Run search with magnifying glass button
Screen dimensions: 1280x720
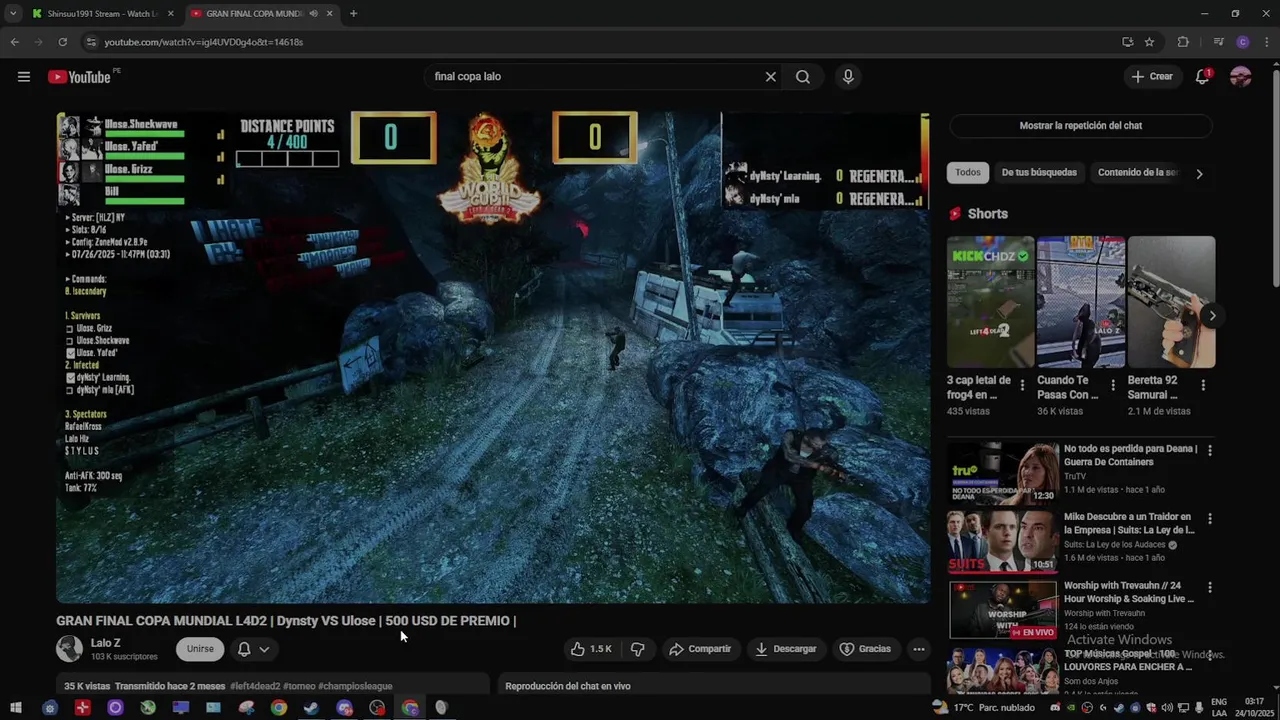click(x=803, y=77)
